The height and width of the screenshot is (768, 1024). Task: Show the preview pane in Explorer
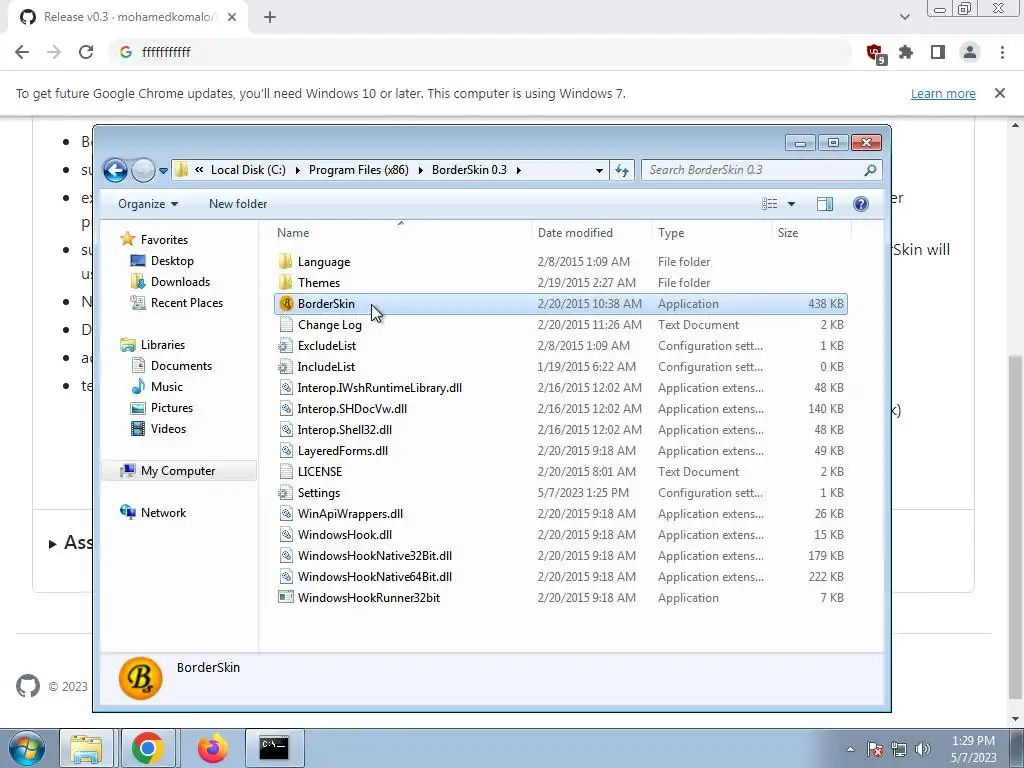pyautogui.click(x=825, y=204)
